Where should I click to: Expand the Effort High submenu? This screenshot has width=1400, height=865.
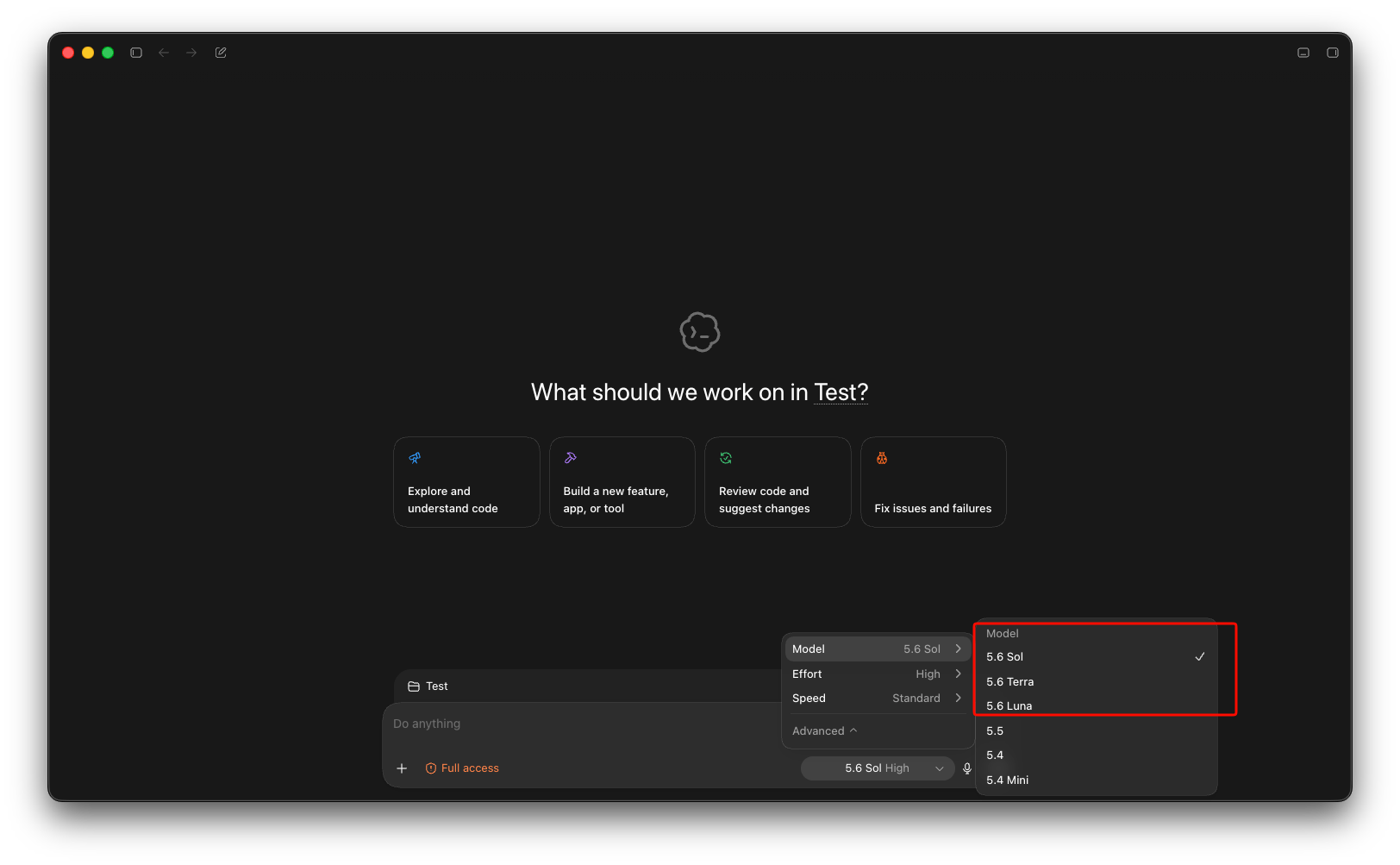pyautogui.click(x=878, y=674)
